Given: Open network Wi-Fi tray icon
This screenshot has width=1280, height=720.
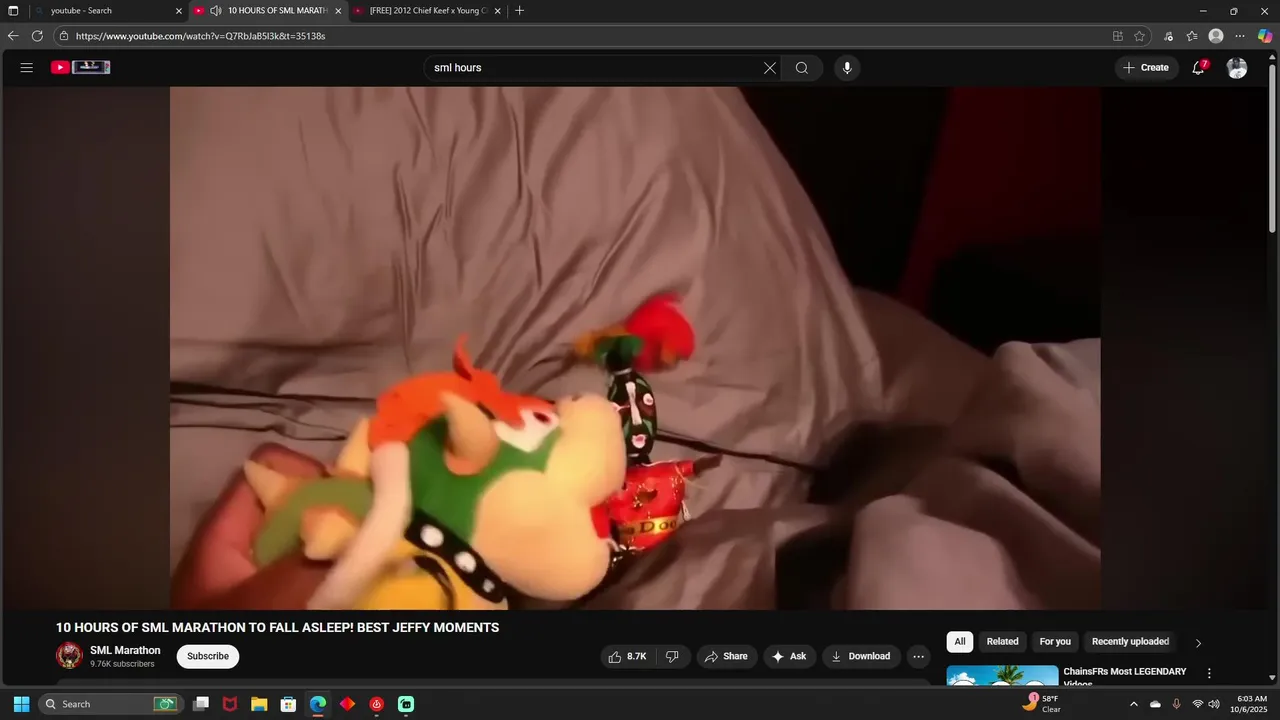Looking at the screenshot, I should pos(1197,704).
